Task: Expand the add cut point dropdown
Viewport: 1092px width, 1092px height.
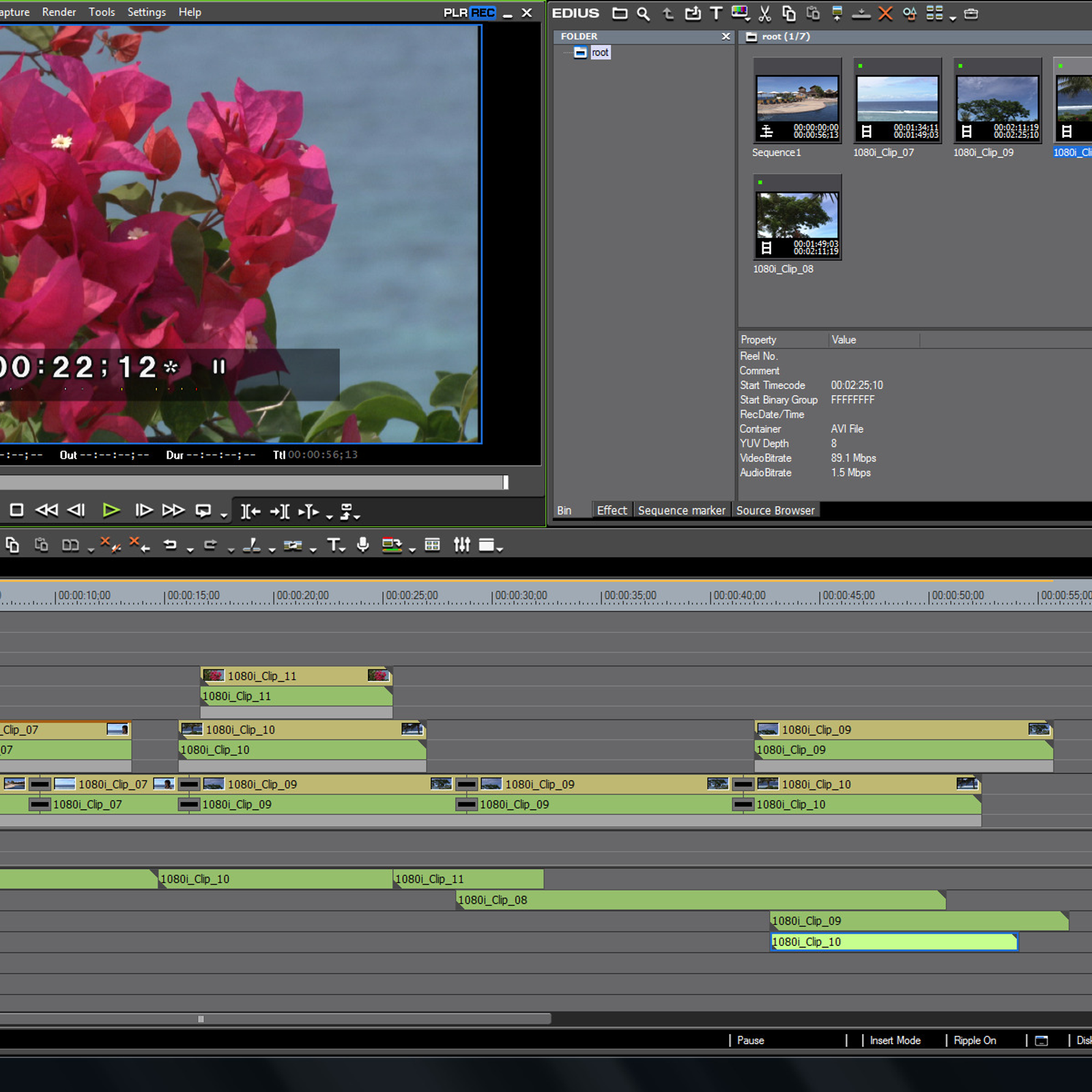Action: click(x=272, y=549)
